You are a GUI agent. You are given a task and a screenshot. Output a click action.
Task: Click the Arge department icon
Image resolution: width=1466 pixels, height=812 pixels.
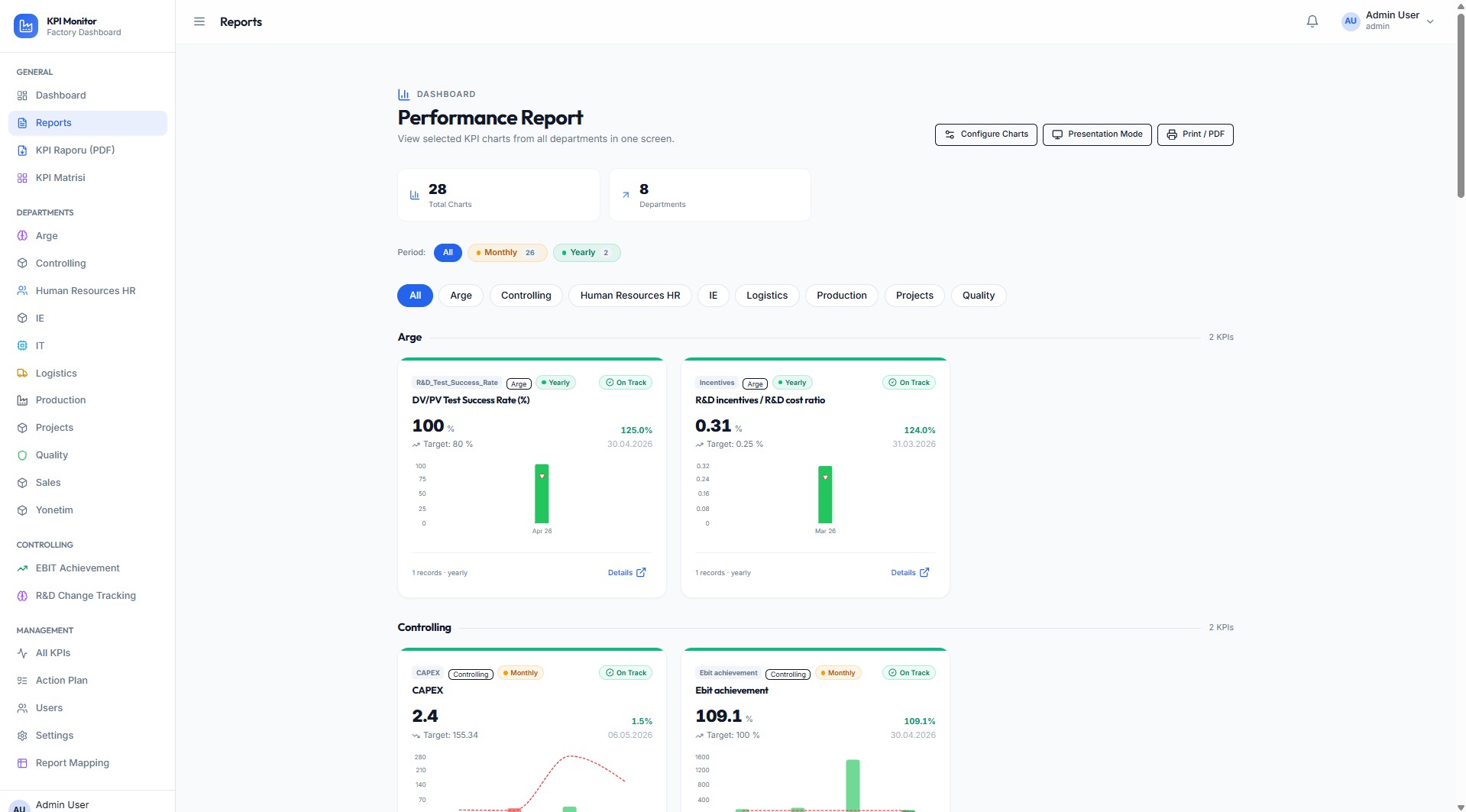22,236
